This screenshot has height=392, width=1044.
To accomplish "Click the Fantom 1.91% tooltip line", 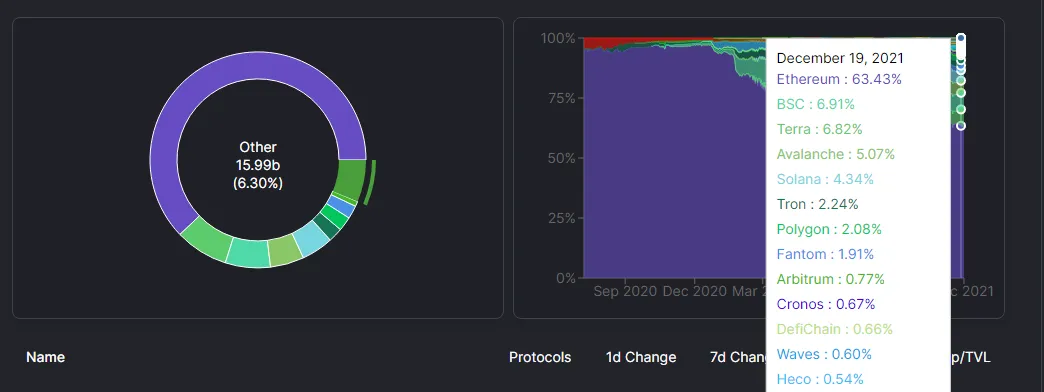I will pyautogui.click(x=825, y=254).
